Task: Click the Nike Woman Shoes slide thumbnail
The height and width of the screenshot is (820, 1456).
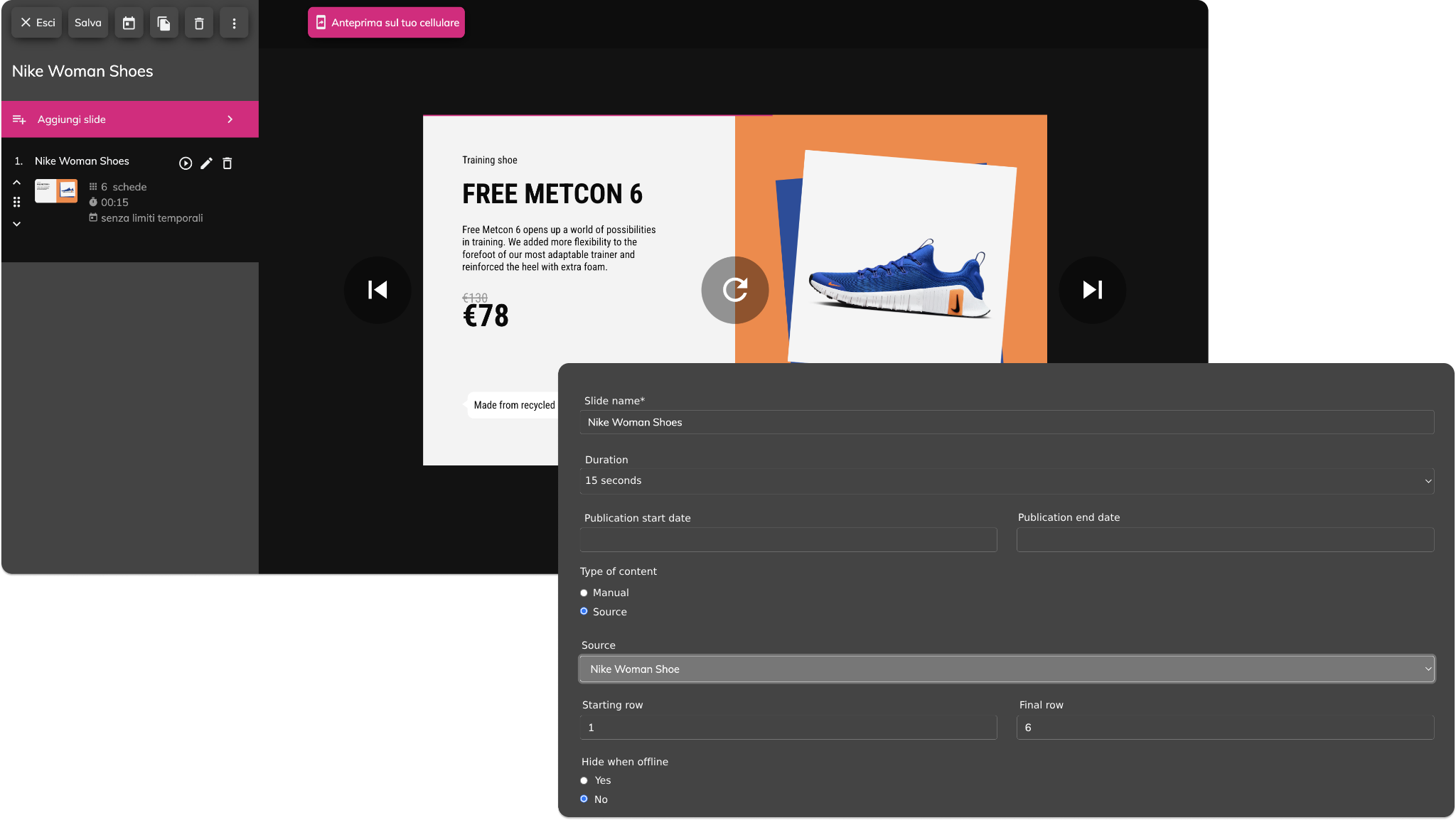Action: click(x=56, y=191)
